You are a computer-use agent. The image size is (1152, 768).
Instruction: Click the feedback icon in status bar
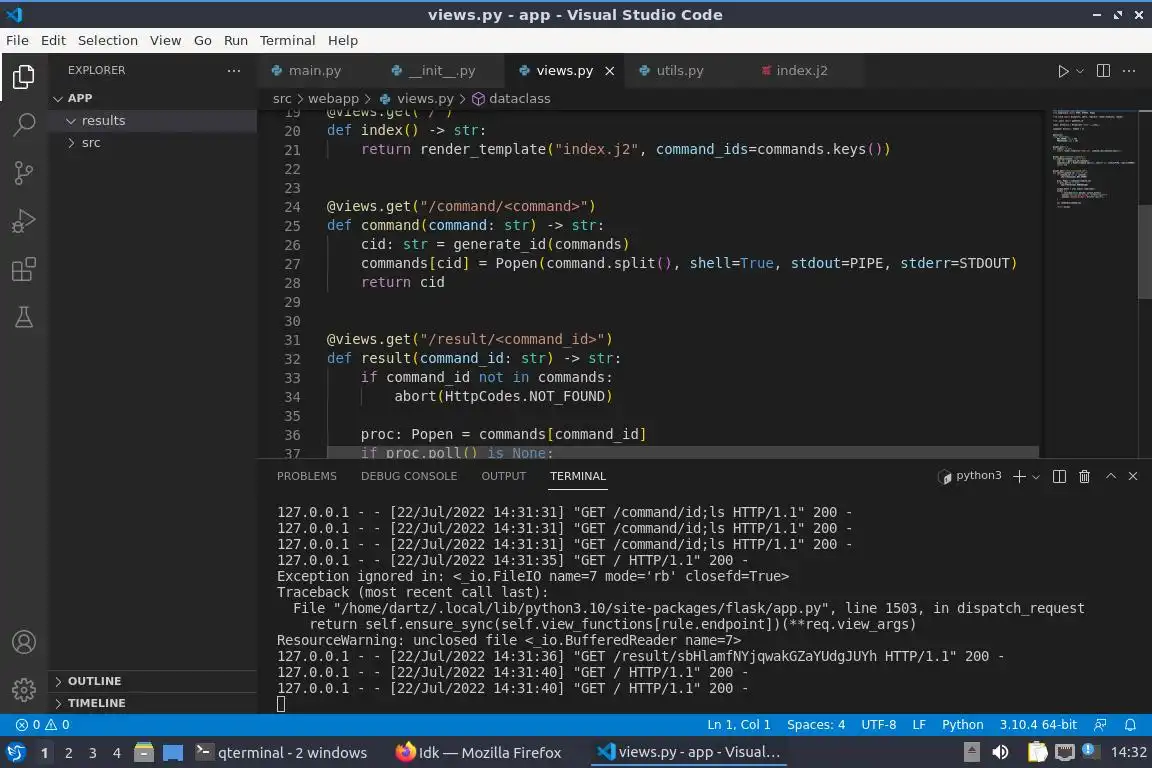pos(1100,725)
